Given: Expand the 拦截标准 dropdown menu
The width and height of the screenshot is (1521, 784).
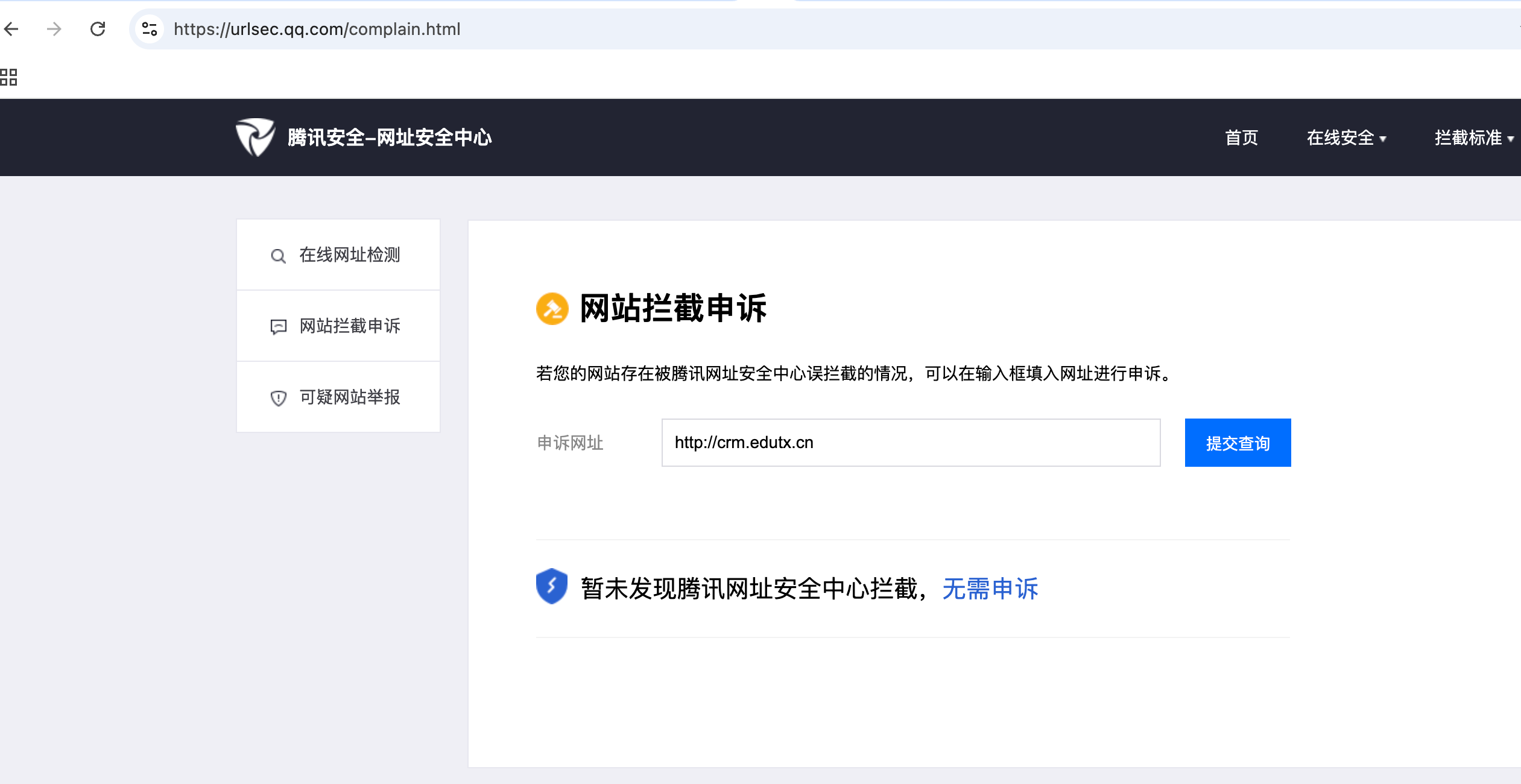Looking at the screenshot, I should [1474, 138].
